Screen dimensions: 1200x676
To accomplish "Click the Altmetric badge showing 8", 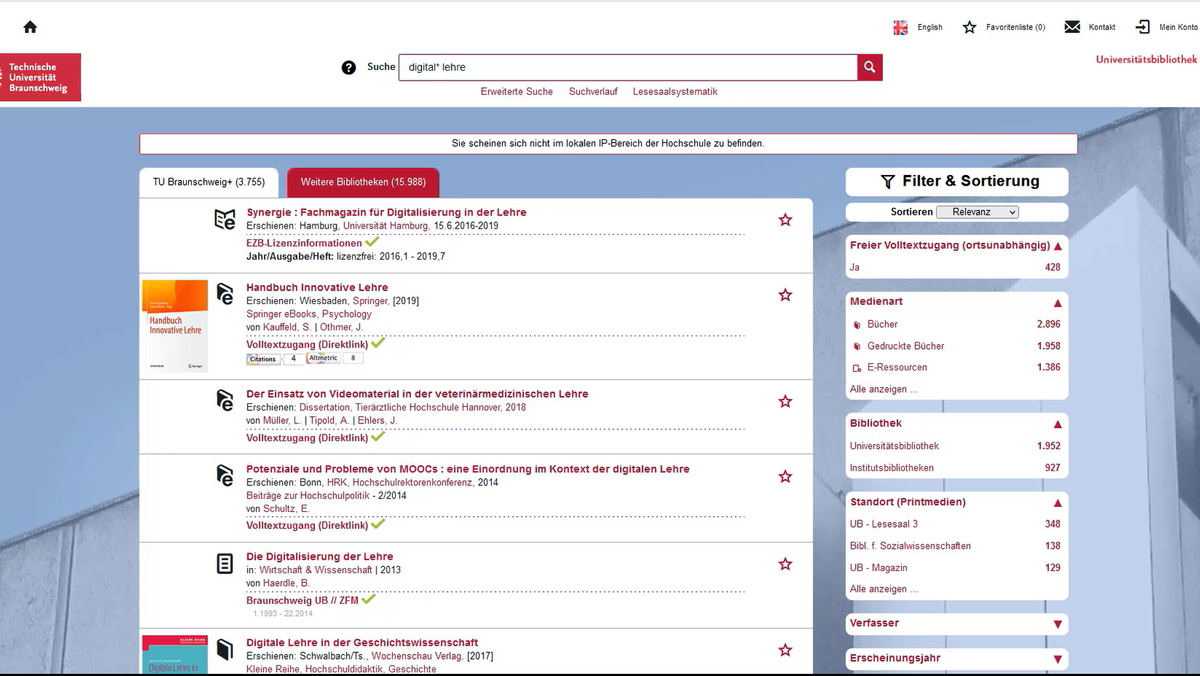I will (x=336, y=358).
